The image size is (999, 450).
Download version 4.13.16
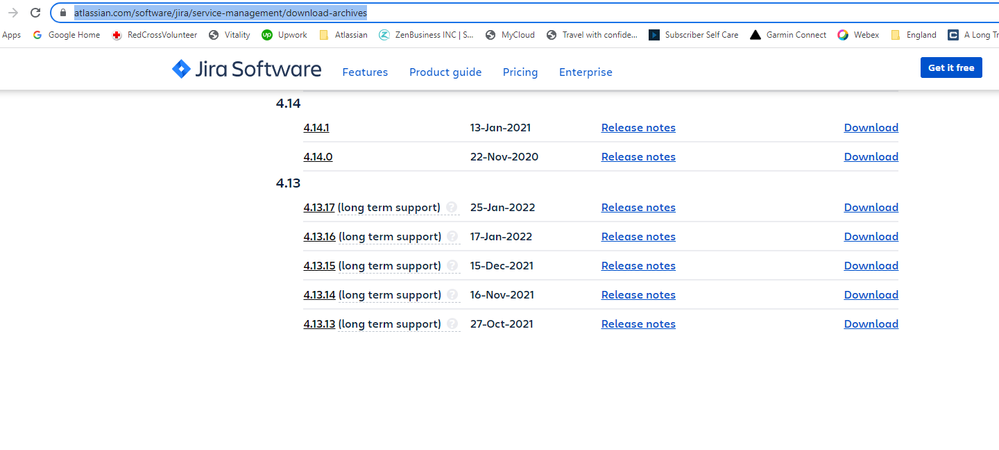tap(871, 236)
